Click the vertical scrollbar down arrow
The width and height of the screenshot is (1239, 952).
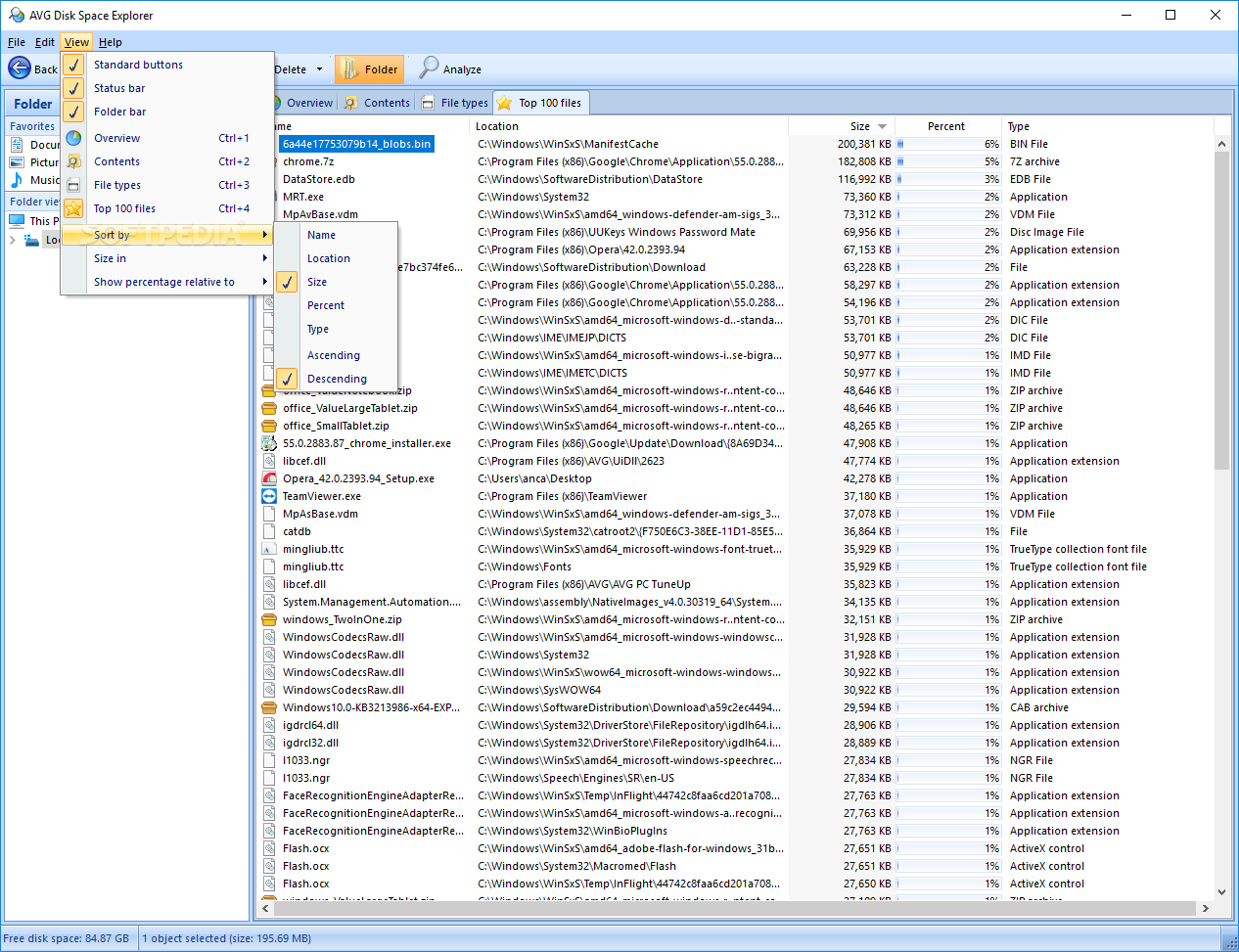tap(1221, 891)
